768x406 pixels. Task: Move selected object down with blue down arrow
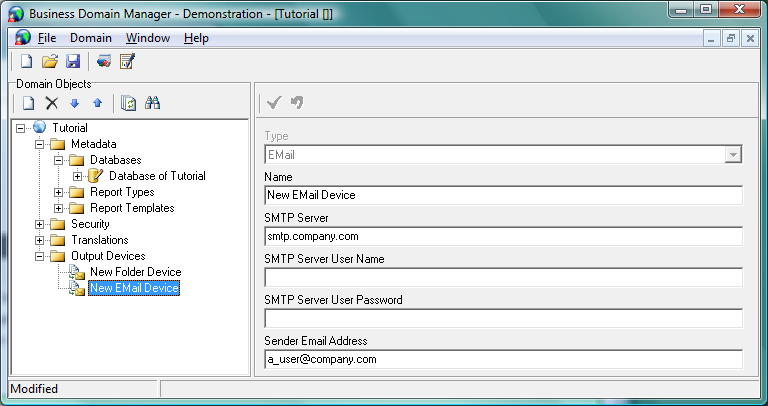[75, 103]
